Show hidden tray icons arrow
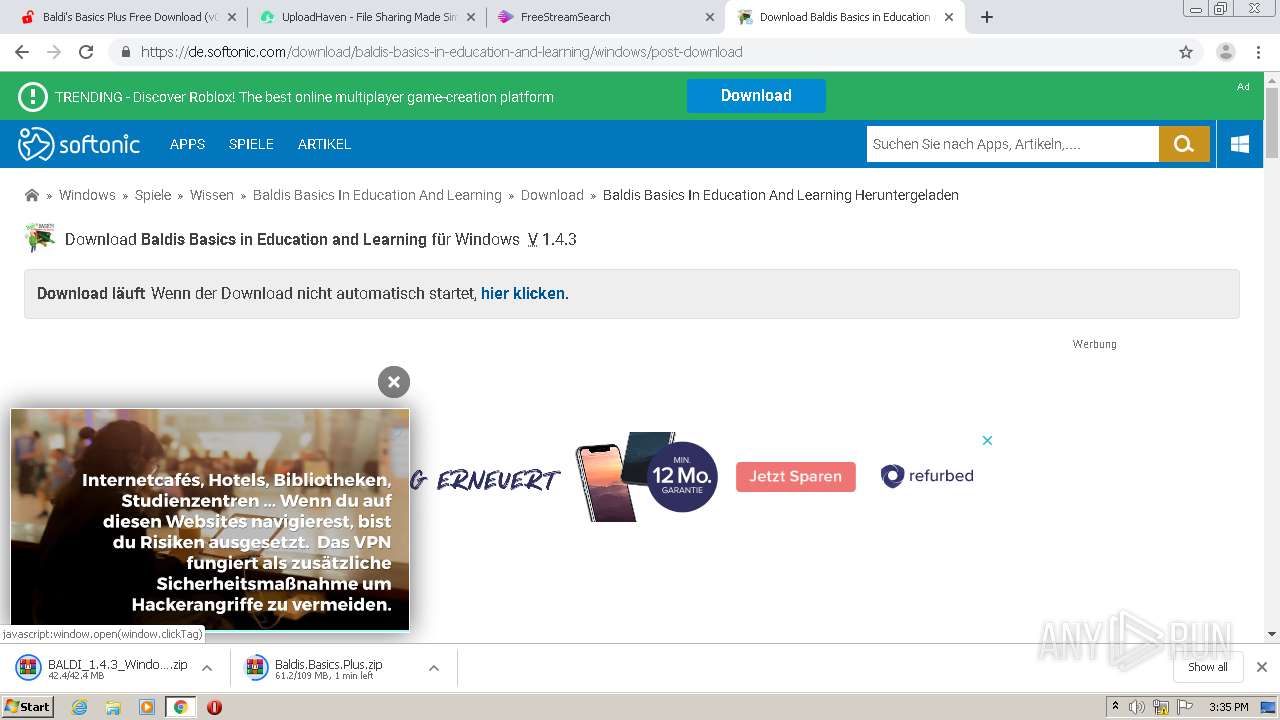 tap(1115, 707)
